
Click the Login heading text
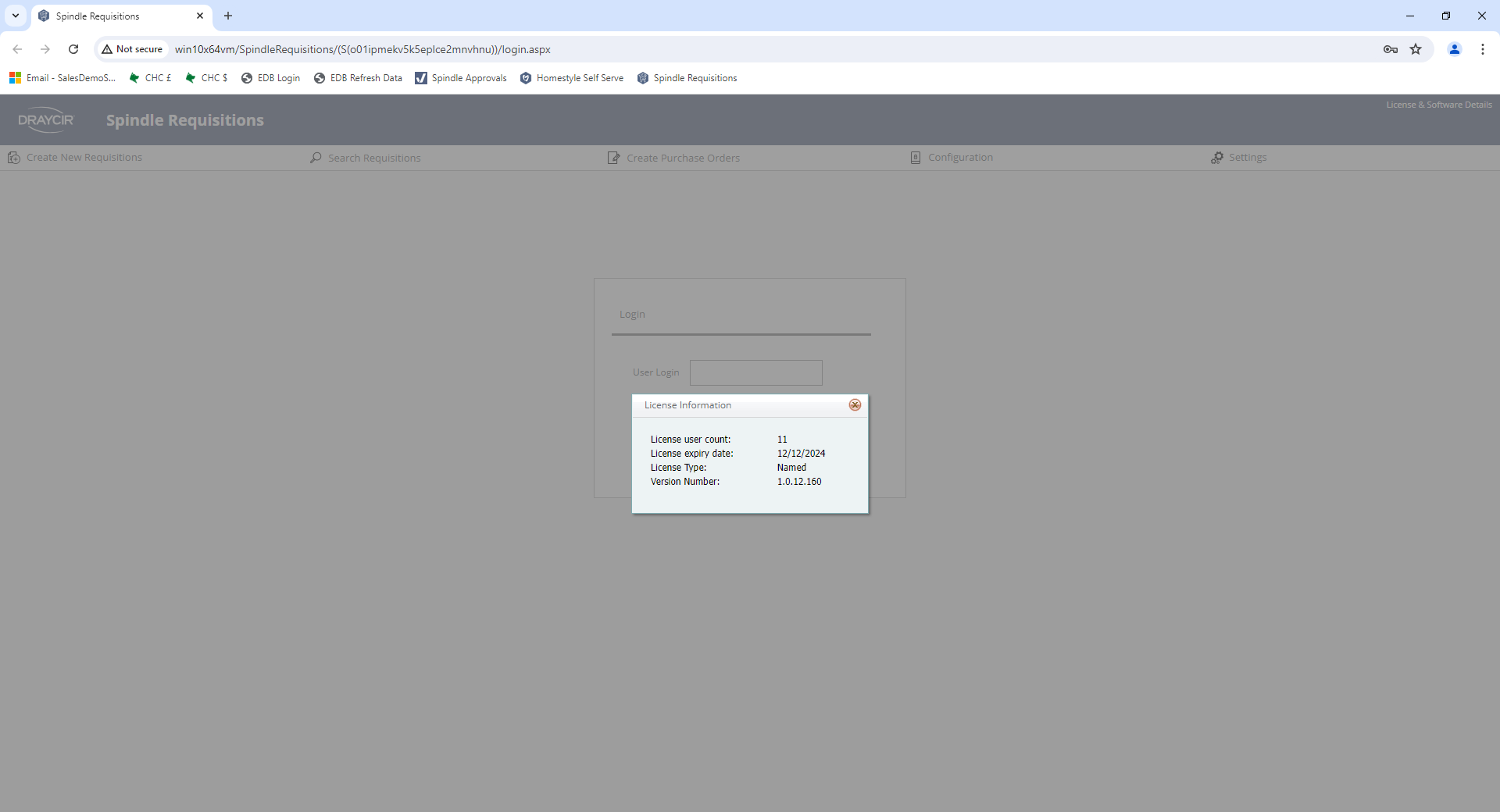(632, 315)
